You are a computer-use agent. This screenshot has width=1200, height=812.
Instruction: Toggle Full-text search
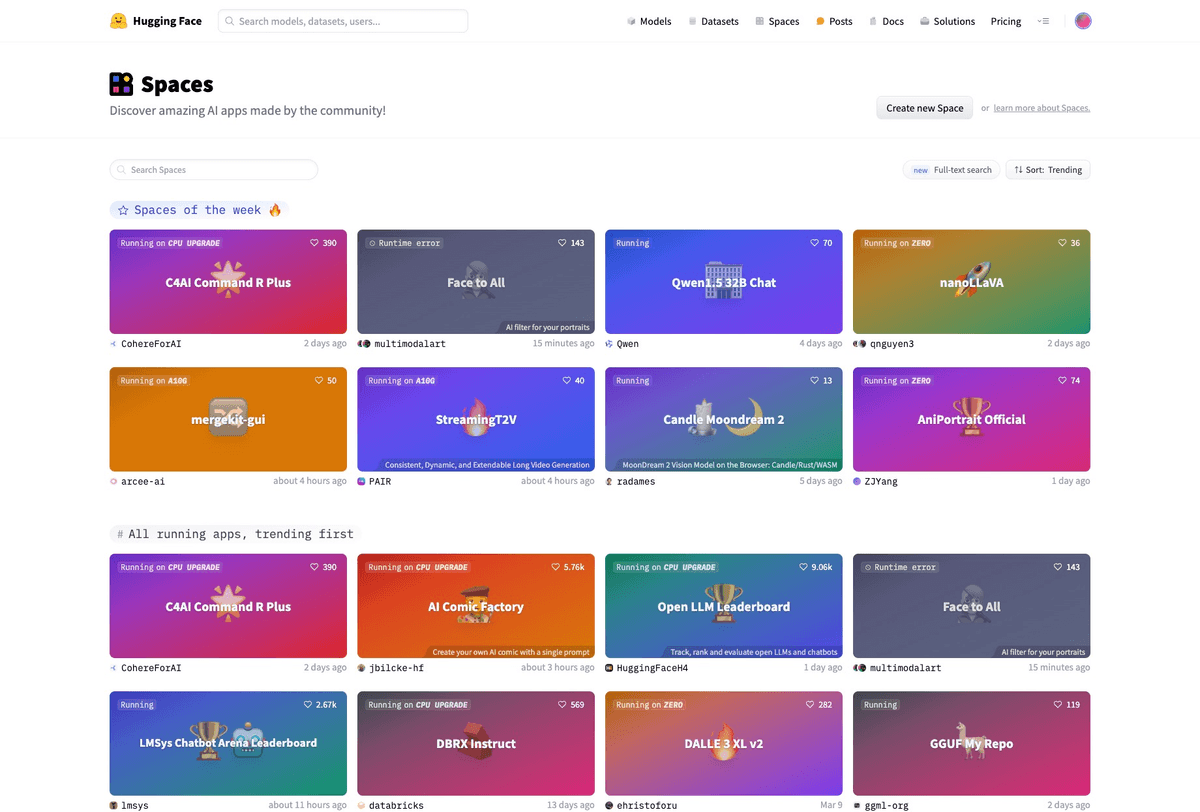click(x=951, y=170)
